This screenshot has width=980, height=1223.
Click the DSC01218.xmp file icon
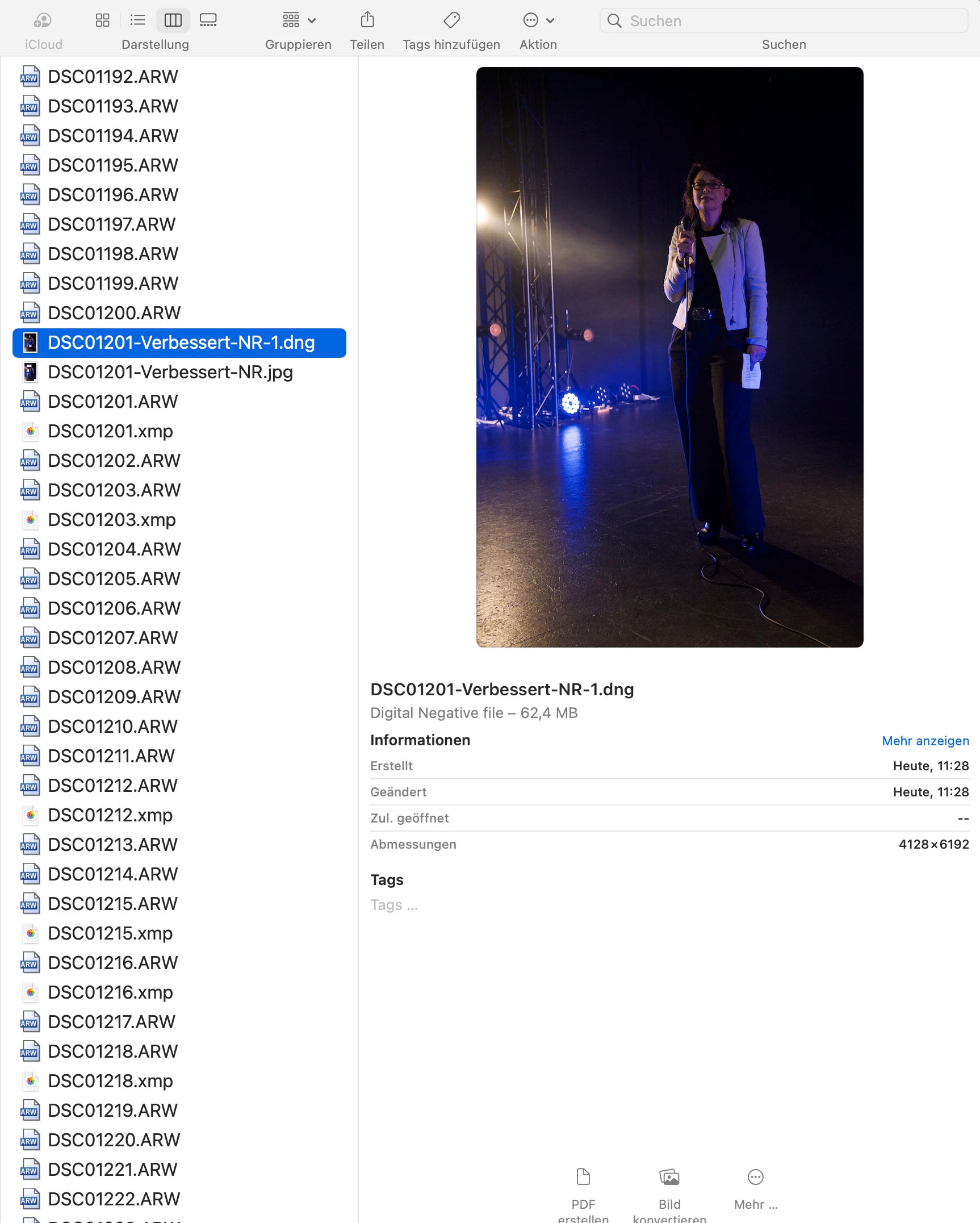pos(31,1081)
